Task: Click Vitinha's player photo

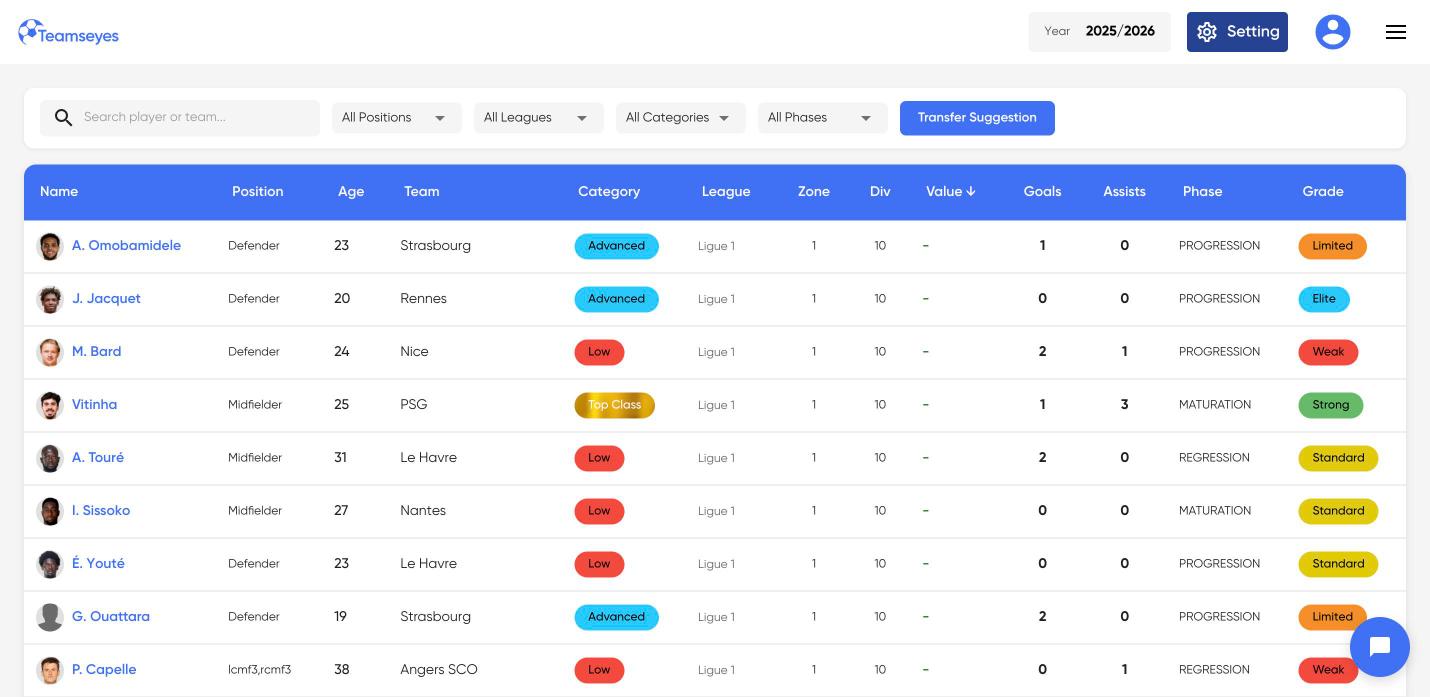Action: (50, 405)
